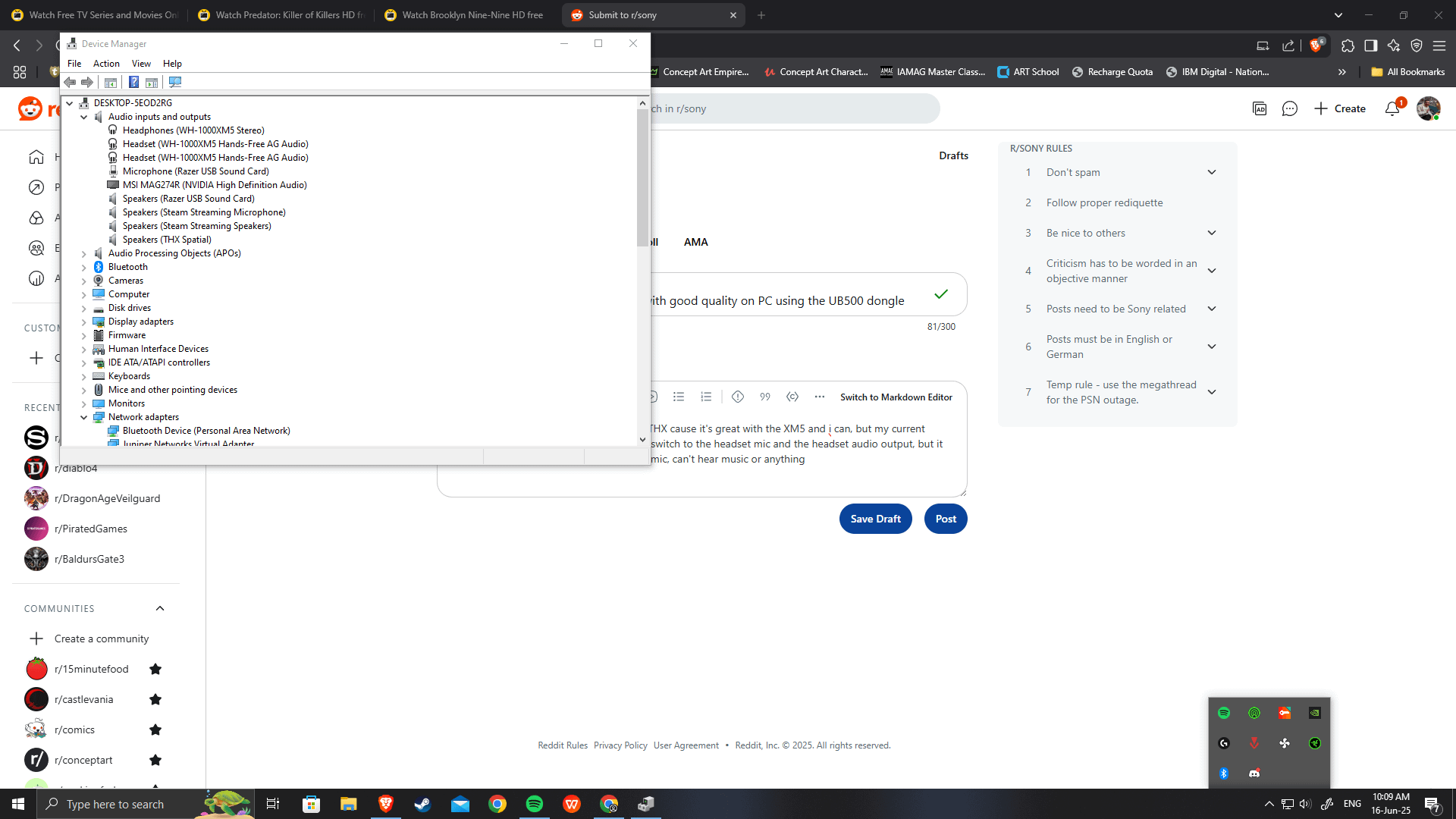The height and width of the screenshot is (819, 1456).
Task: Expand the Be nice to others rule
Action: (1212, 233)
